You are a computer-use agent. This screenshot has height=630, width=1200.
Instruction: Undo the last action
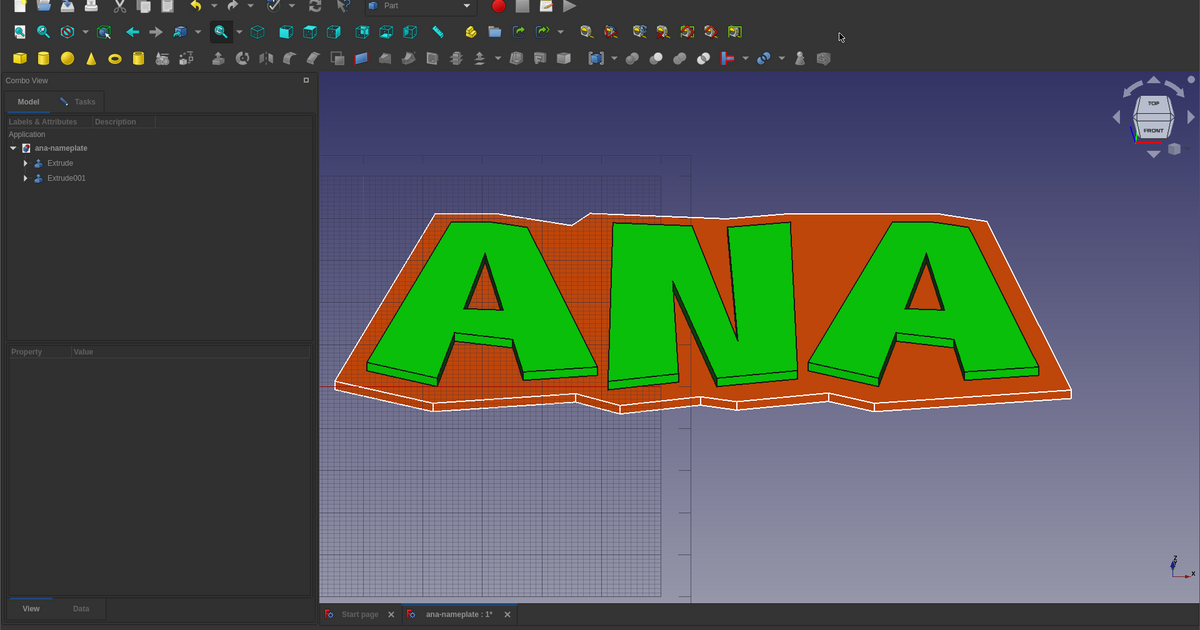[x=194, y=7]
